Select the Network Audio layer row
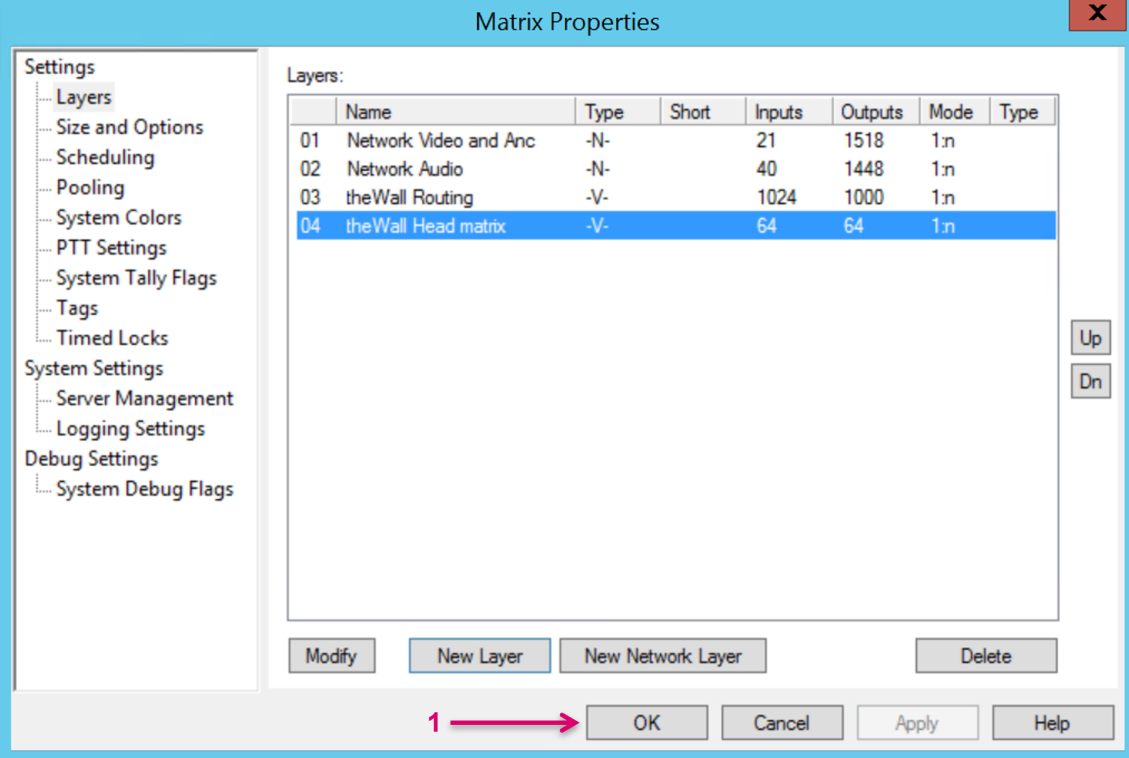 (405, 169)
